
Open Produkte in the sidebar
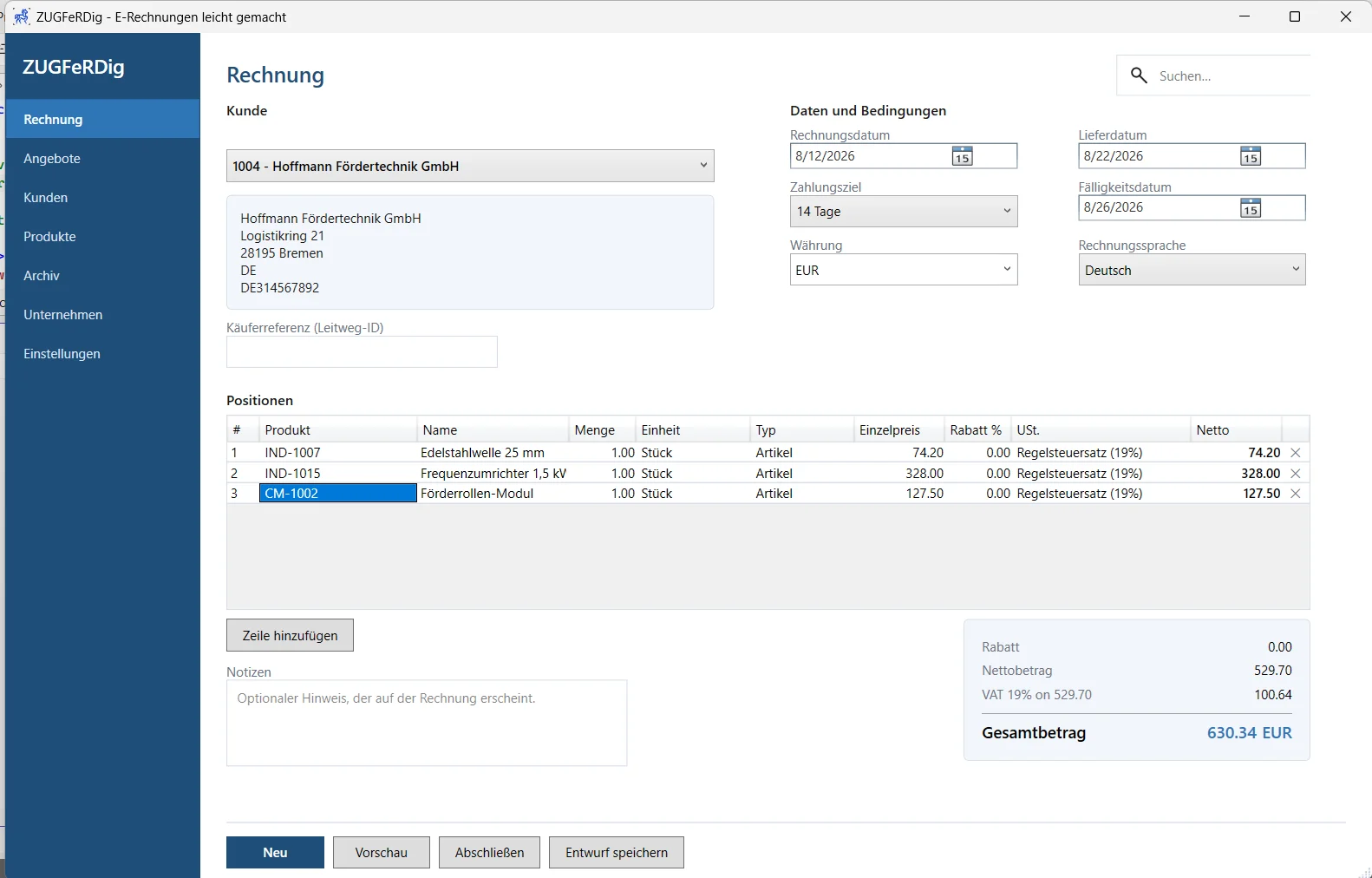[102, 237]
